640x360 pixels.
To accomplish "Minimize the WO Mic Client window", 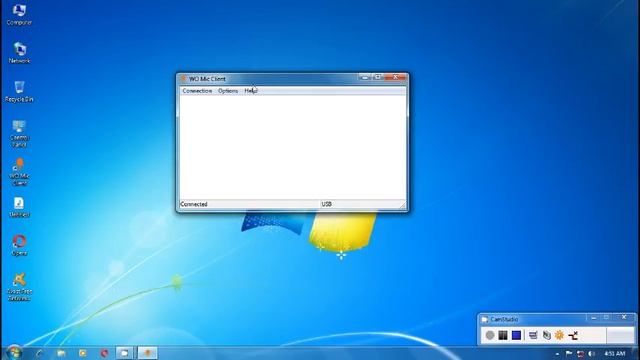I will tap(365, 77).
